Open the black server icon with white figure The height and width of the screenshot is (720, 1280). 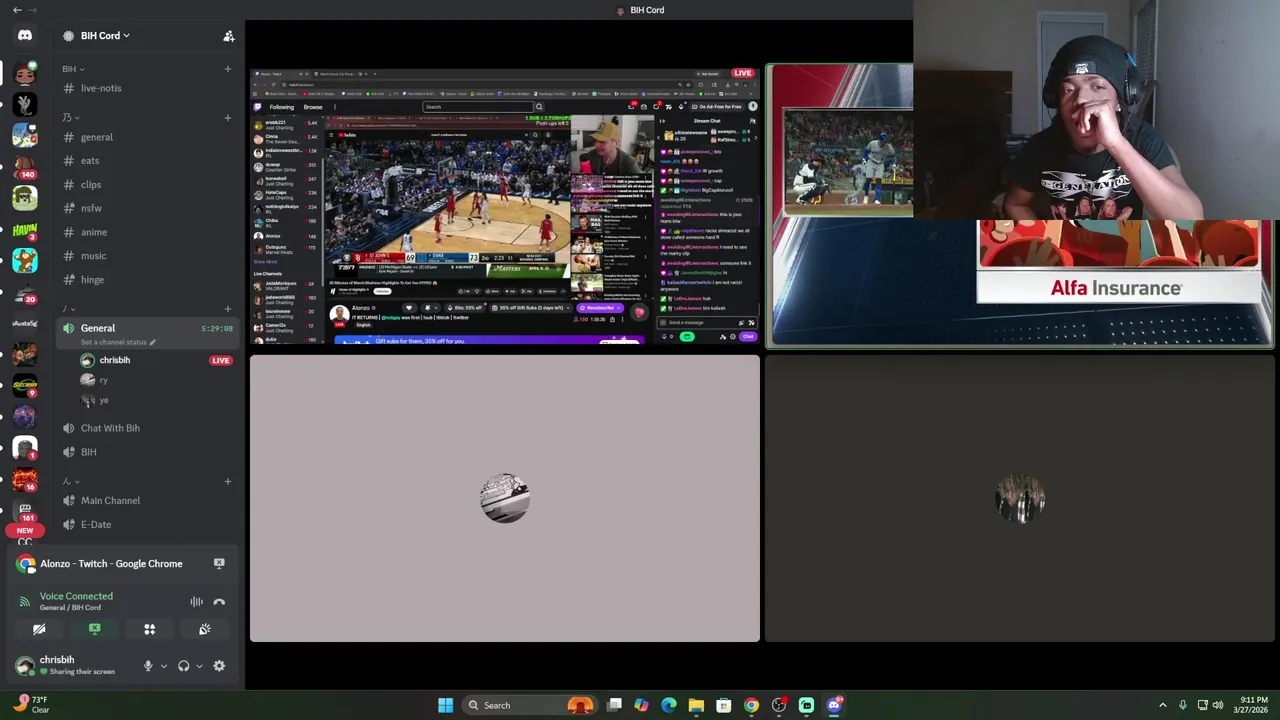point(25,102)
